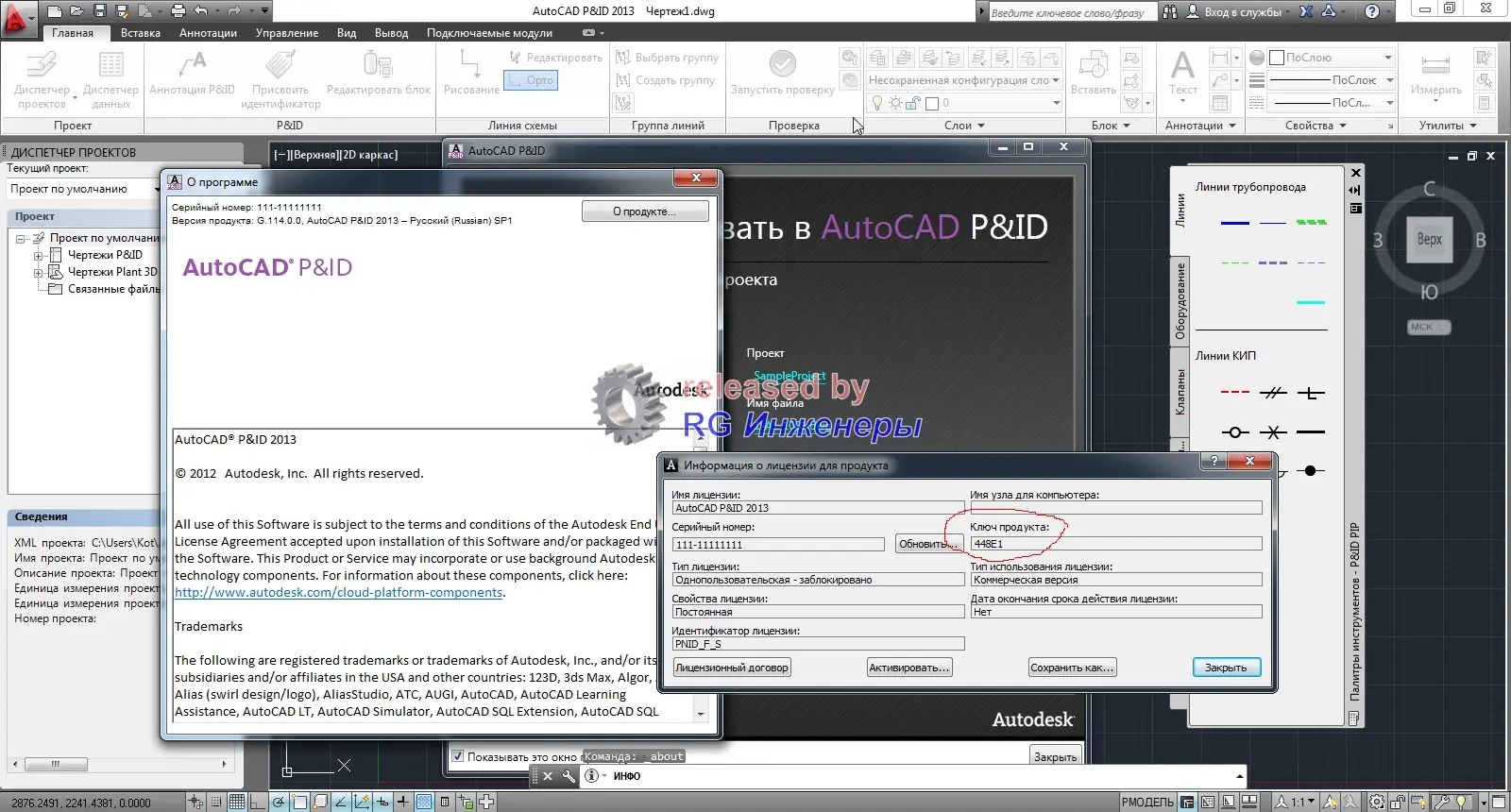This screenshot has width=1511, height=812.
Task: Expand the Утилиты panel dropdown
Action: coord(1448,126)
